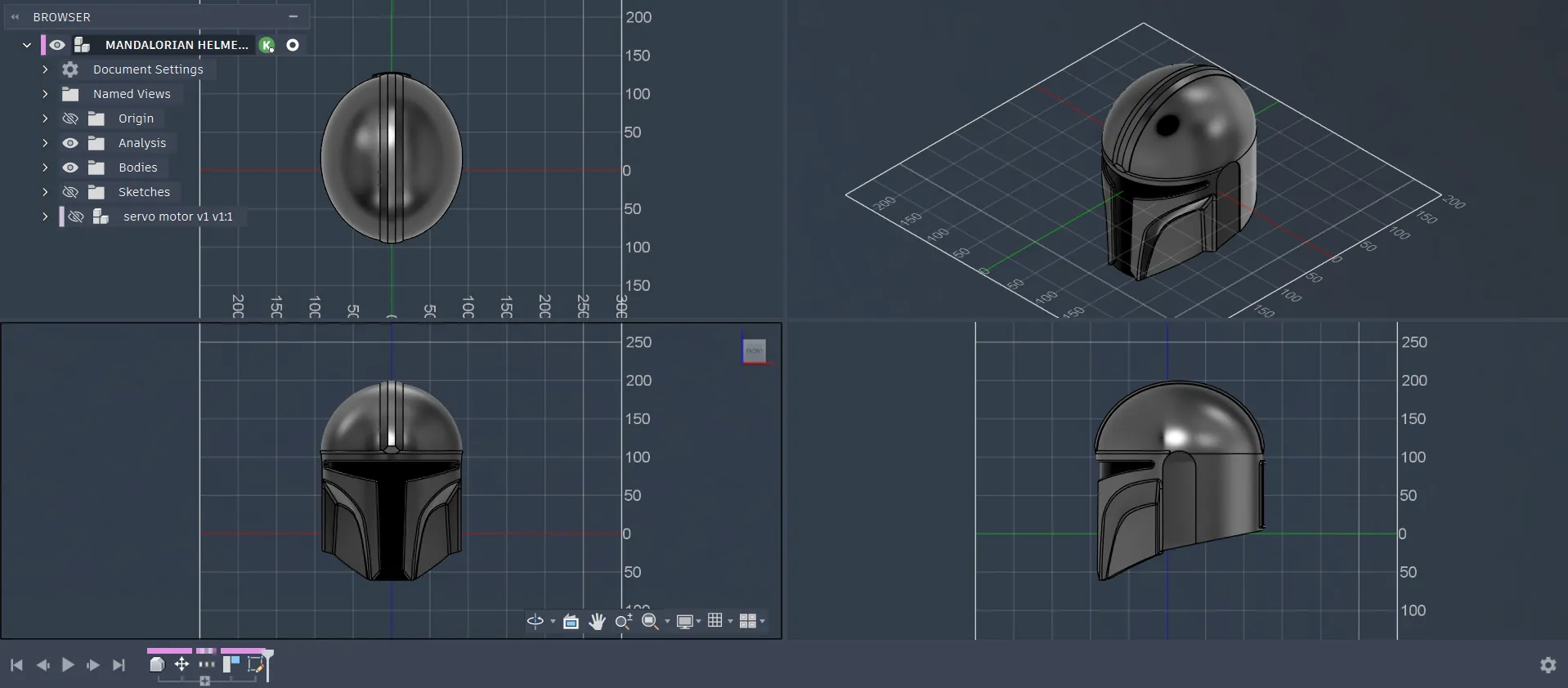Click the Document Settings gear icon

70,69
